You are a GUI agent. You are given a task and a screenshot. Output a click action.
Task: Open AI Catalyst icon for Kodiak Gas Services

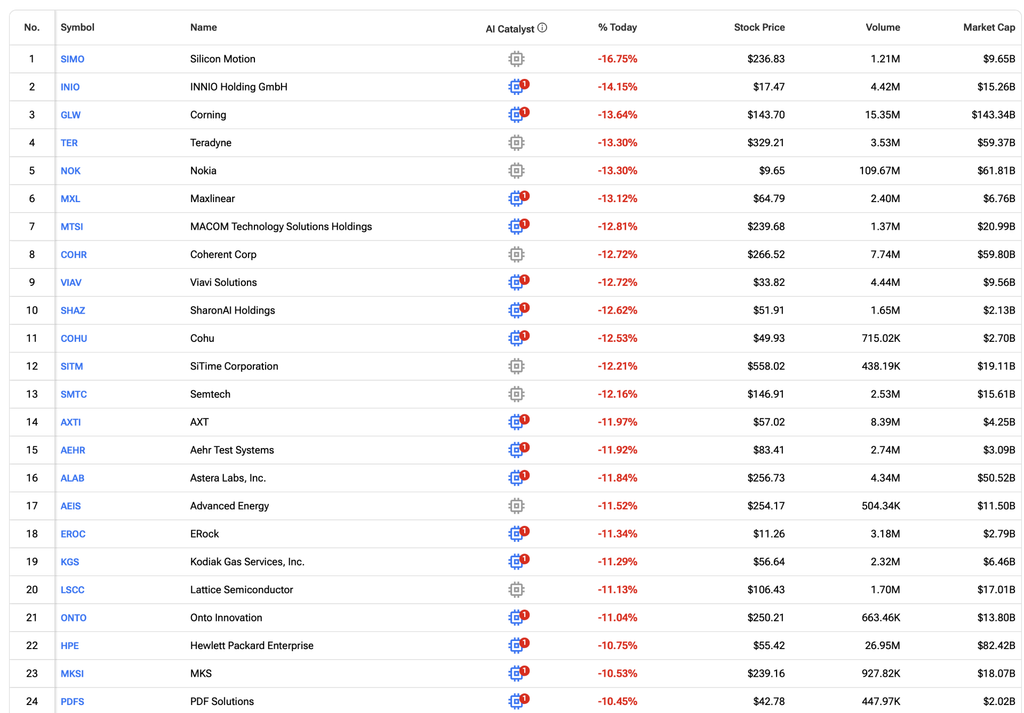[x=518, y=561]
